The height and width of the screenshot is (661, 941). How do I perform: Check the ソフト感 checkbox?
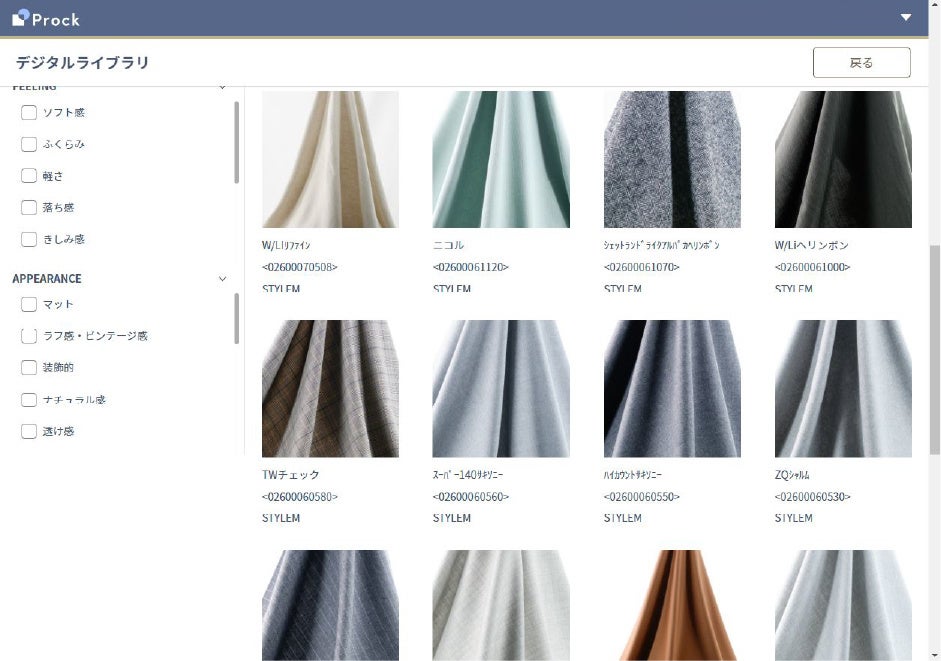click(29, 112)
